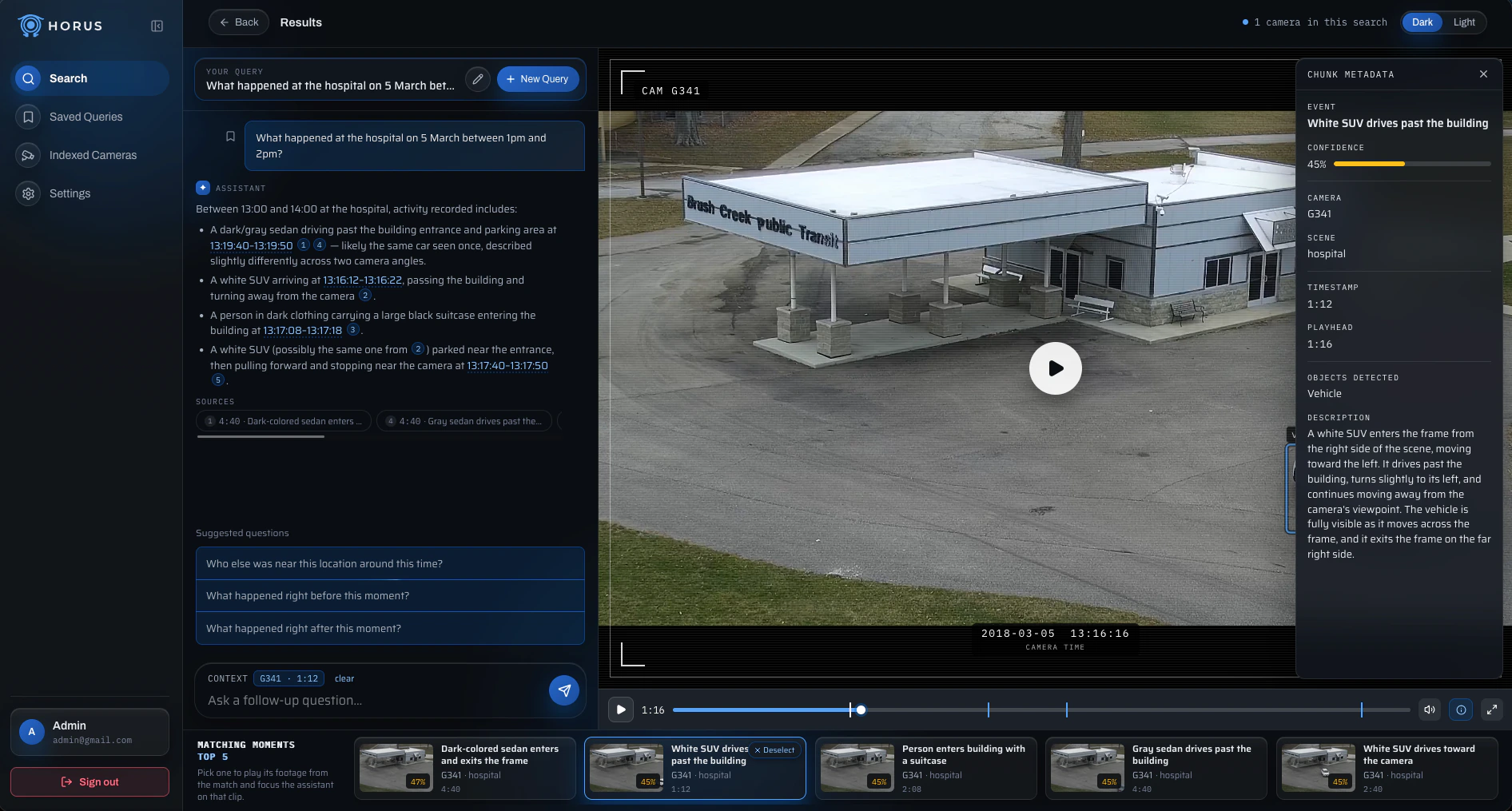Open source chip Gray sedan drives past
The image size is (1512, 811).
pos(464,421)
